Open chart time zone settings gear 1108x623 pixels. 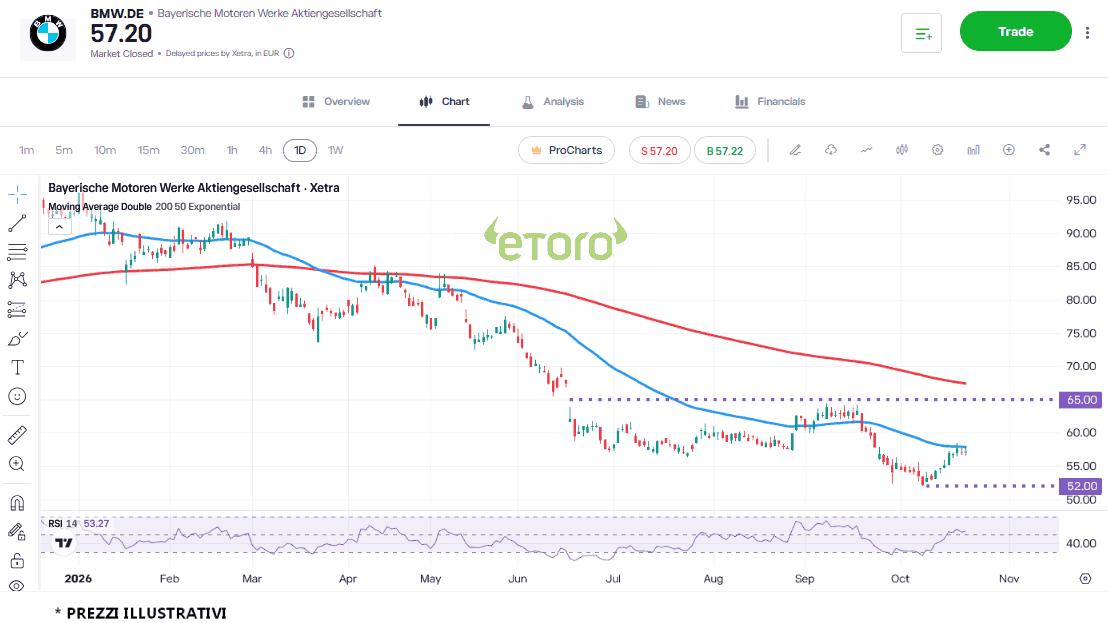(x=1085, y=578)
